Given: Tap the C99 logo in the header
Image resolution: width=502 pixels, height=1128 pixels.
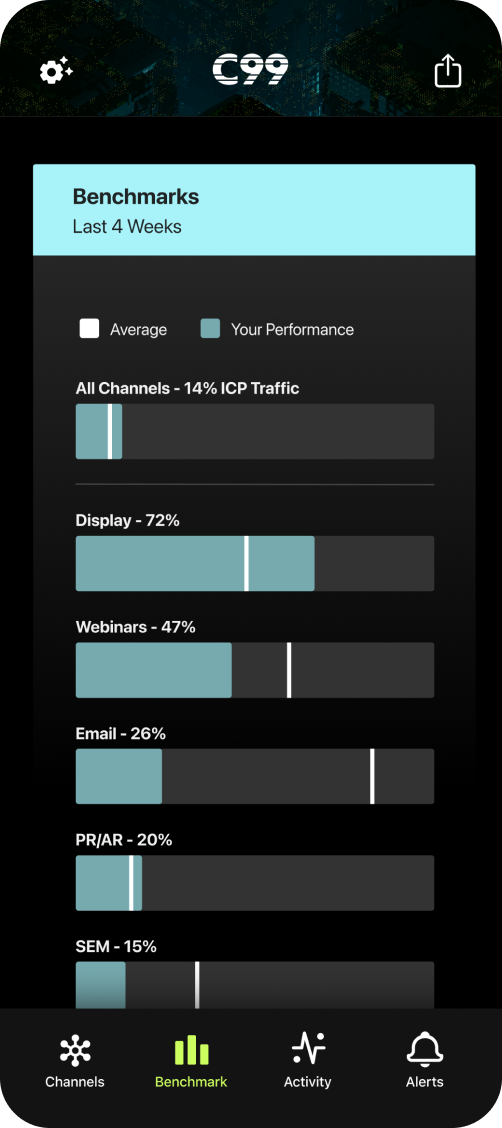Looking at the screenshot, I should pos(250,70).
